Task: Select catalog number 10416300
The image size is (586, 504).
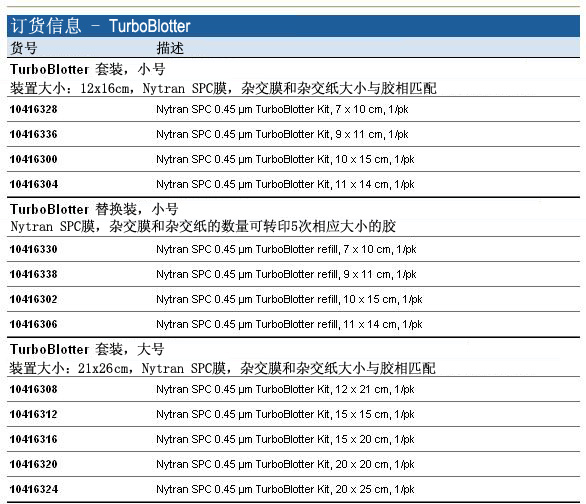Action: (33, 159)
